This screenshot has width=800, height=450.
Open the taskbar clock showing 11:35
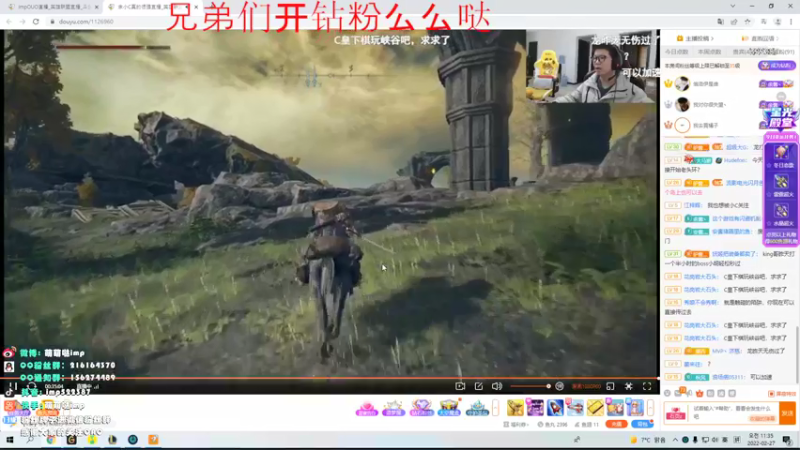[x=760, y=439]
